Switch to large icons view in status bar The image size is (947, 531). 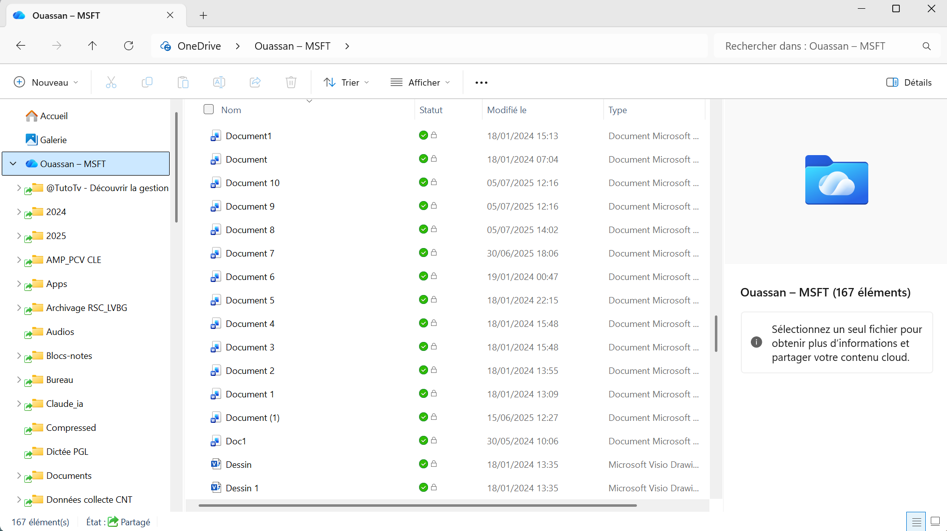coord(935,521)
